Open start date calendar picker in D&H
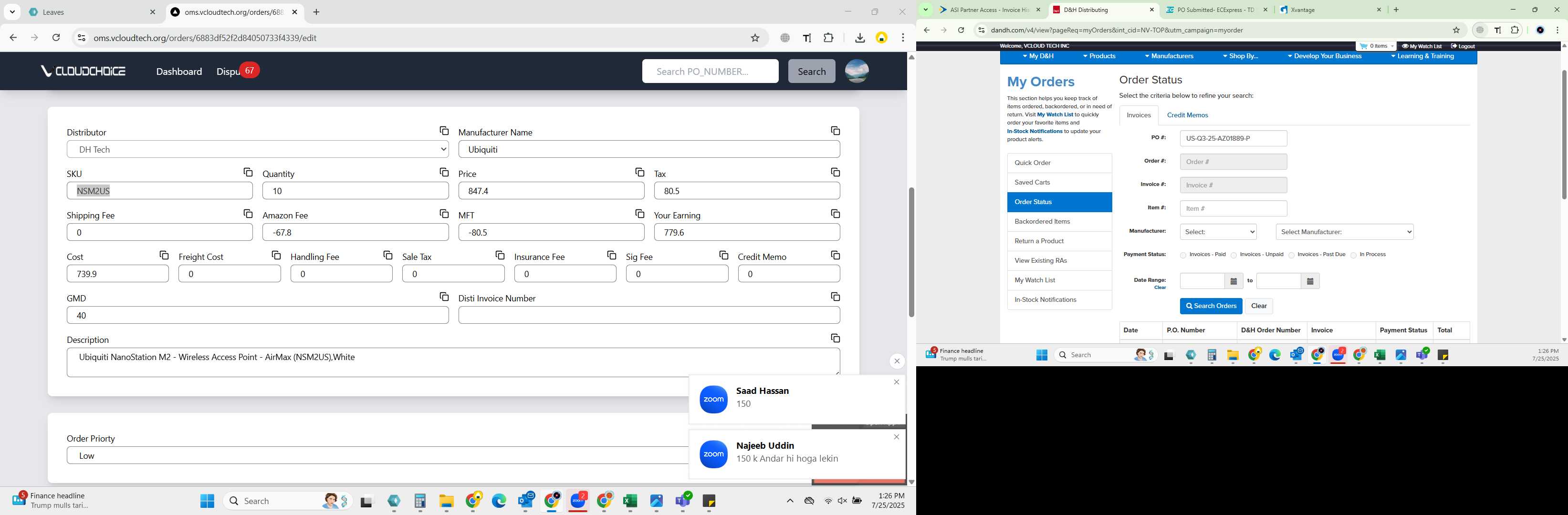1568x515 pixels. coord(1233,281)
